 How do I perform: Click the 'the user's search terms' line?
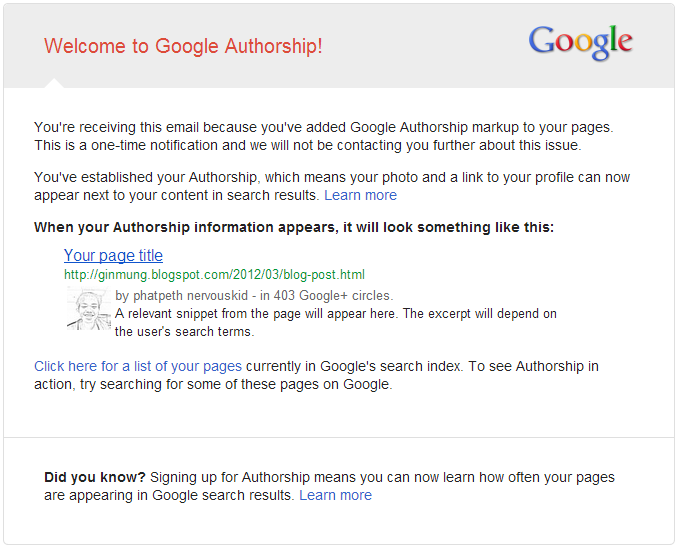click(184, 331)
